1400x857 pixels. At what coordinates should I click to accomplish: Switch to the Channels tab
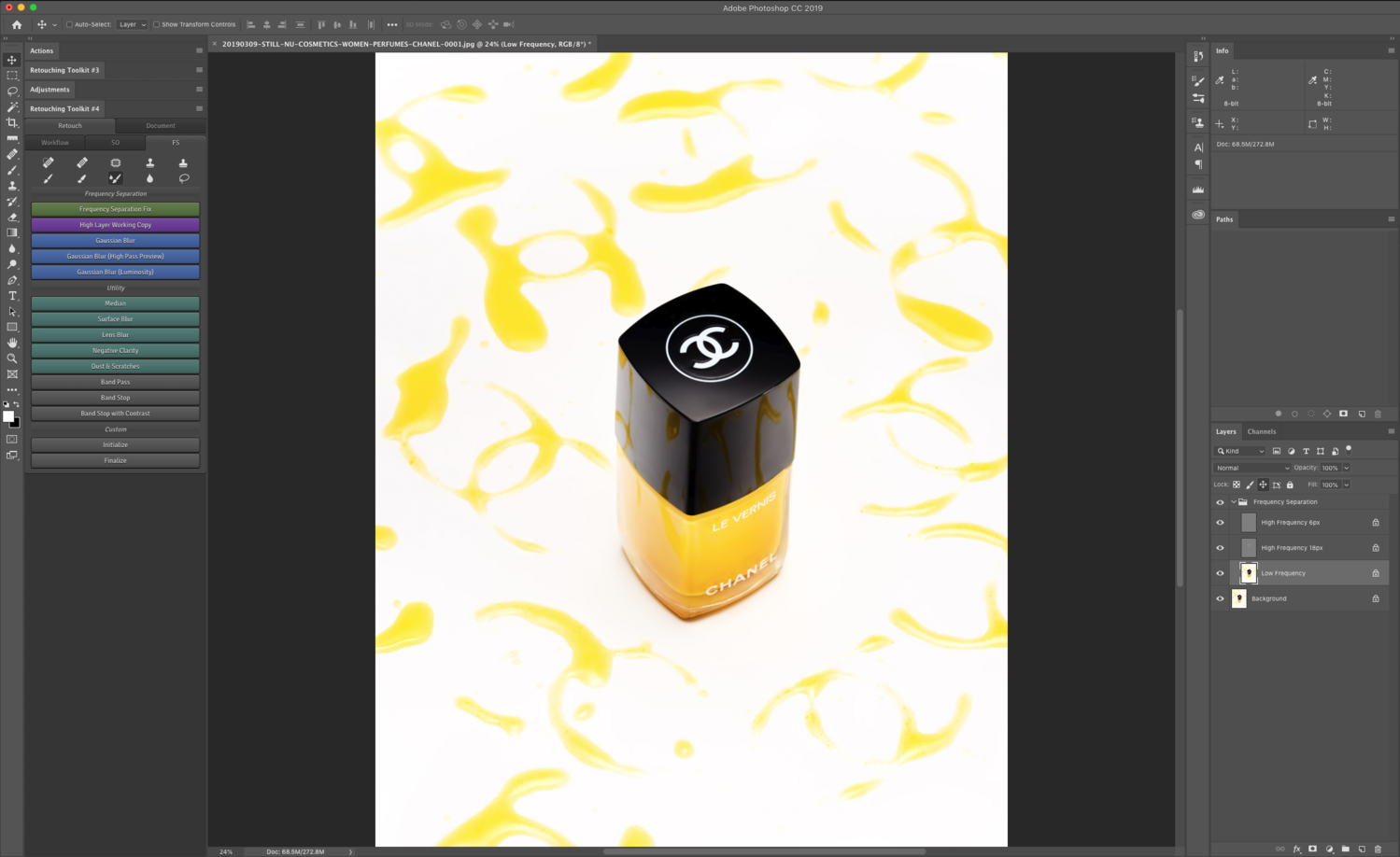coord(1262,431)
